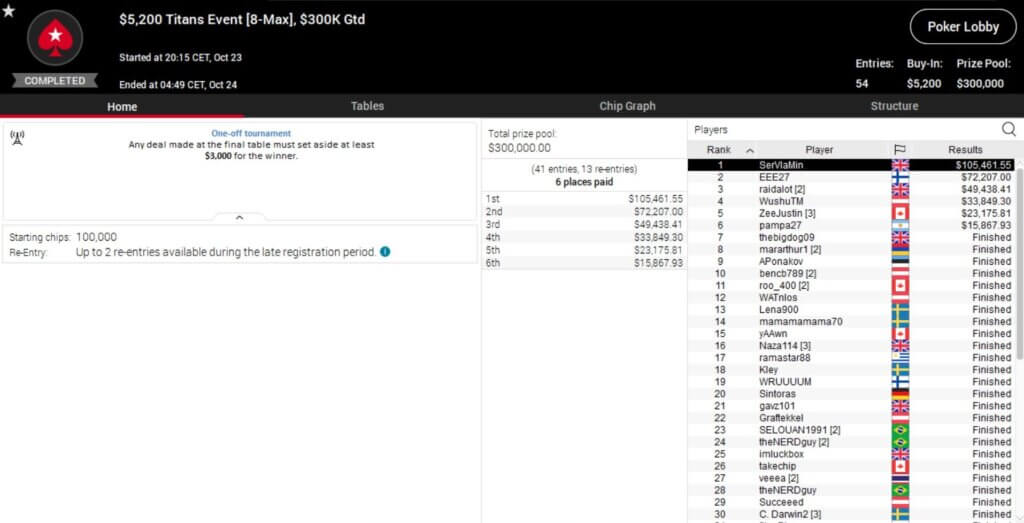Image resolution: width=1024 pixels, height=523 pixels.
Task: Select player WushuTM
Action: click(852, 201)
